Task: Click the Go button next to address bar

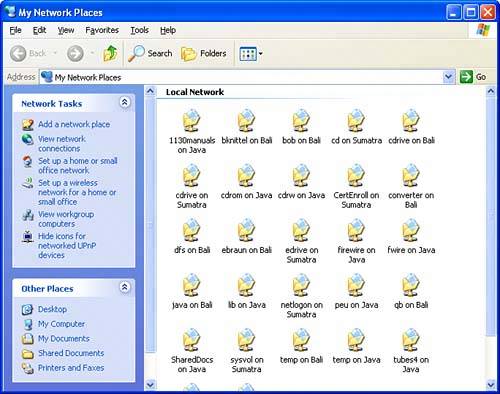Action: tap(473, 77)
